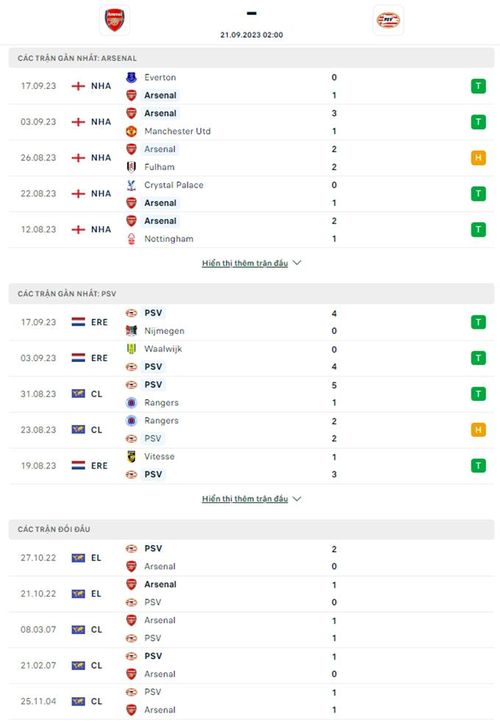
Task: Click the orange H draw badge for Arsenal-Fulham
Action: click(x=478, y=158)
